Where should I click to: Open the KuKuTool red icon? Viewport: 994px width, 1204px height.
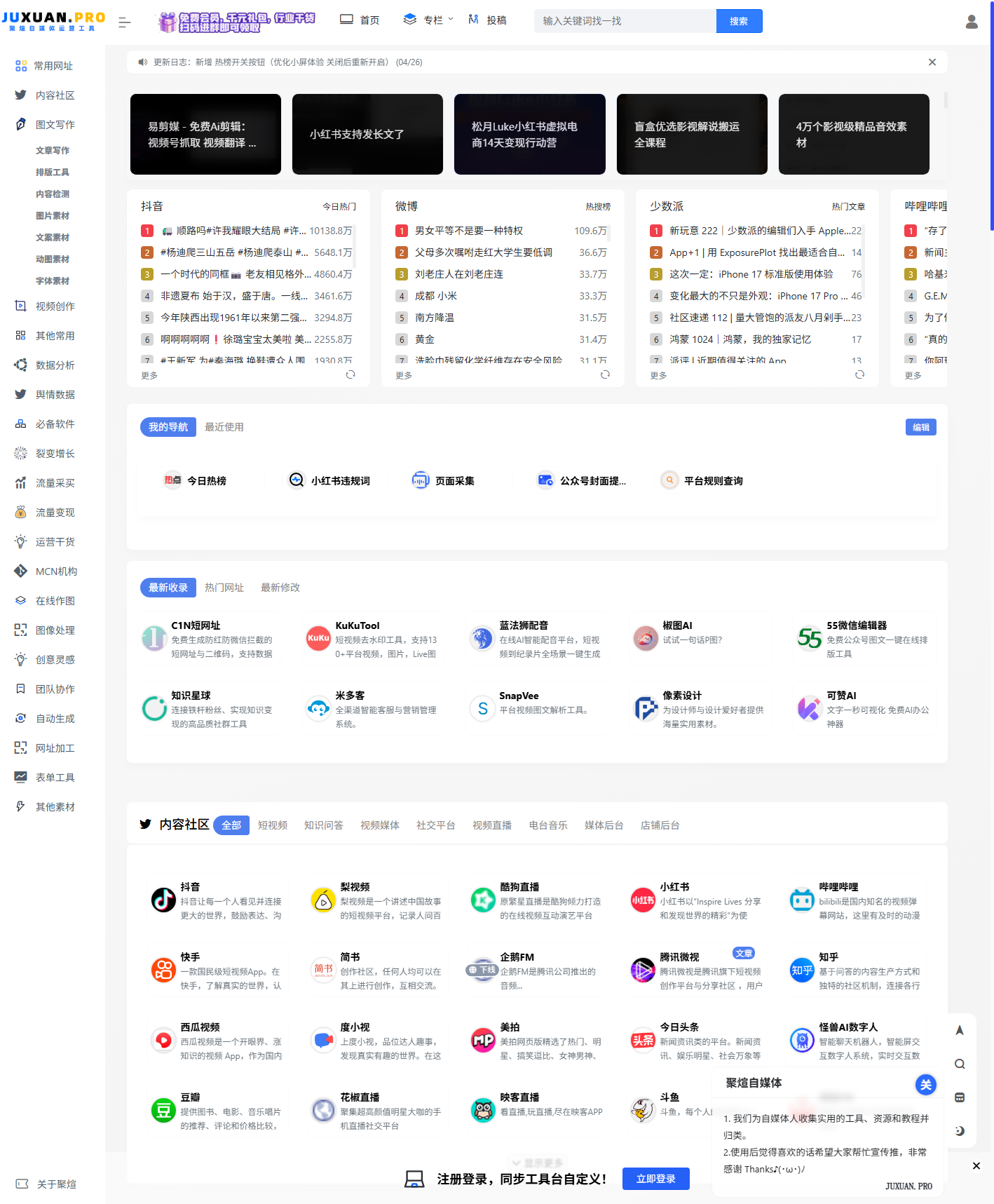(x=318, y=638)
